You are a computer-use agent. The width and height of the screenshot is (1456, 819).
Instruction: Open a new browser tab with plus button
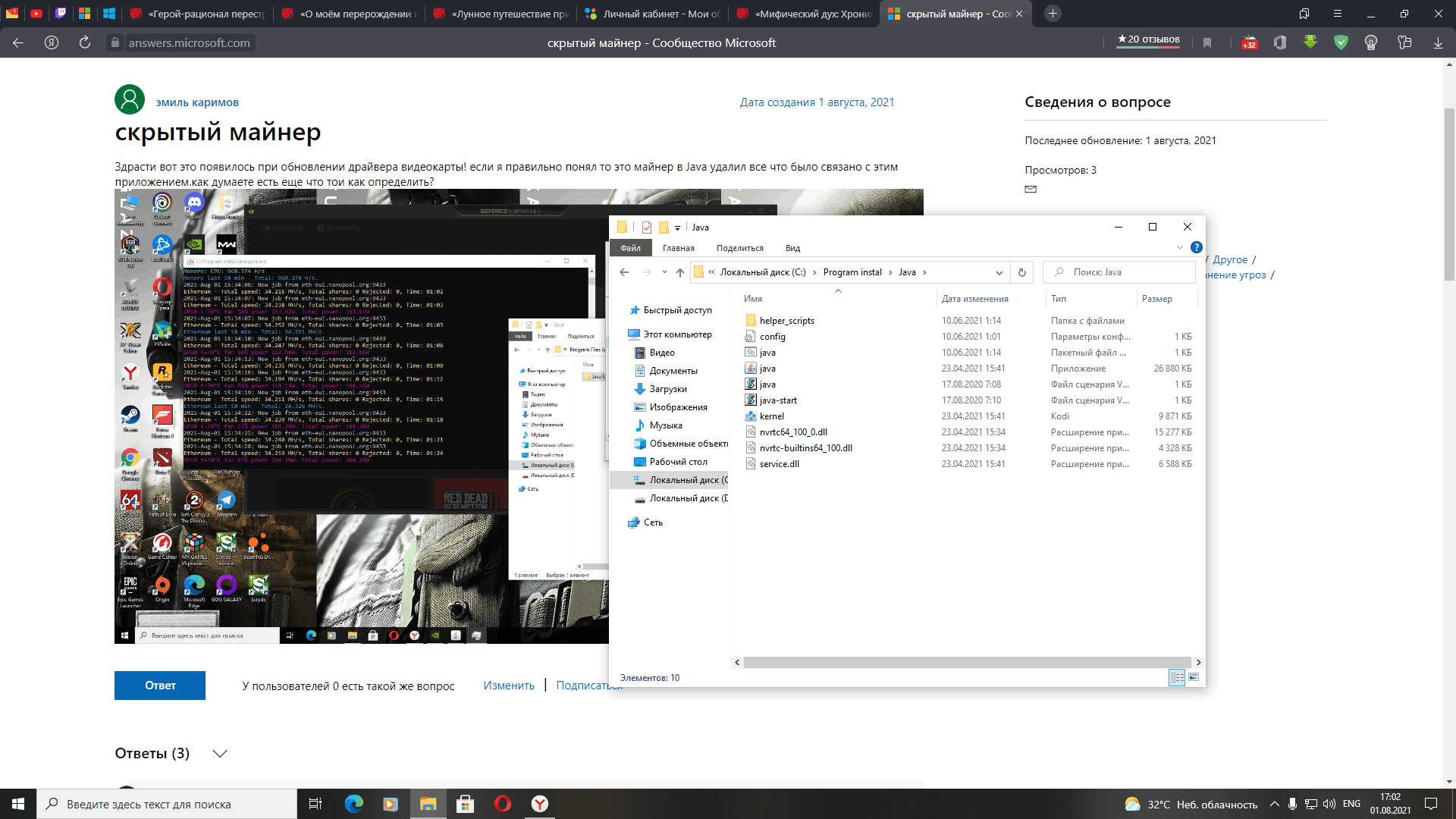point(1053,14)
